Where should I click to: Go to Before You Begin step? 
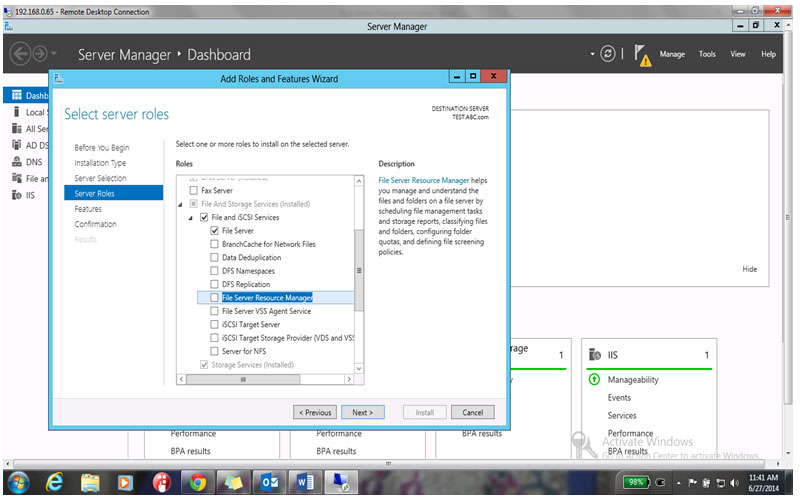click(x=102, y=147)
